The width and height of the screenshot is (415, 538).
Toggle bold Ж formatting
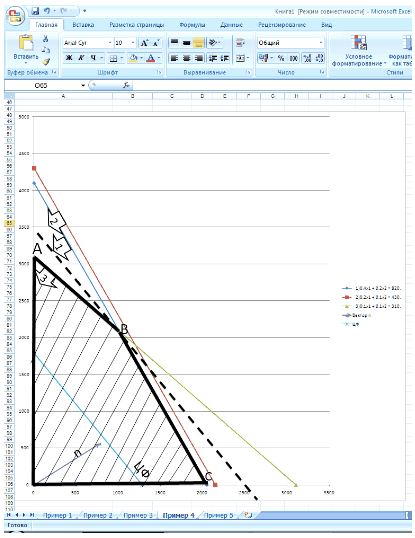click(69, 58)
